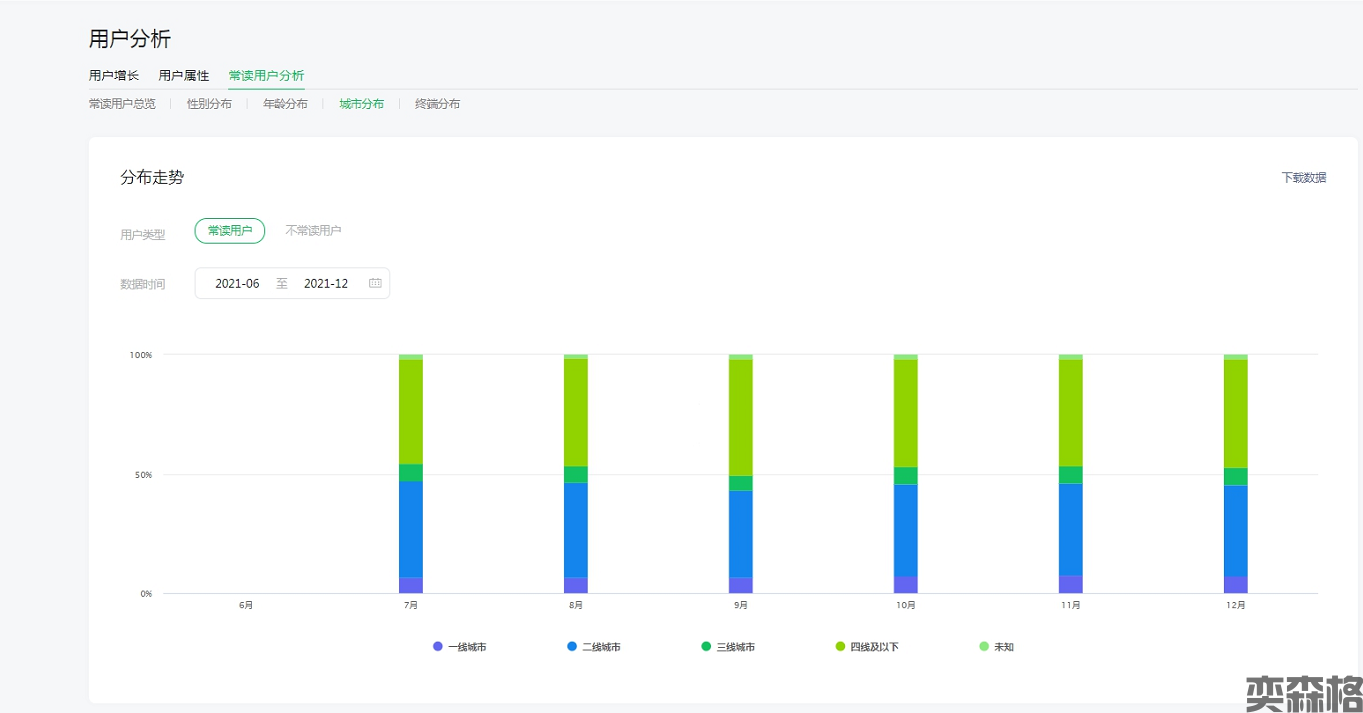1363x713 pixels.
Task: Select 不常读用户 user type
Action: click(x=313, y=231)
